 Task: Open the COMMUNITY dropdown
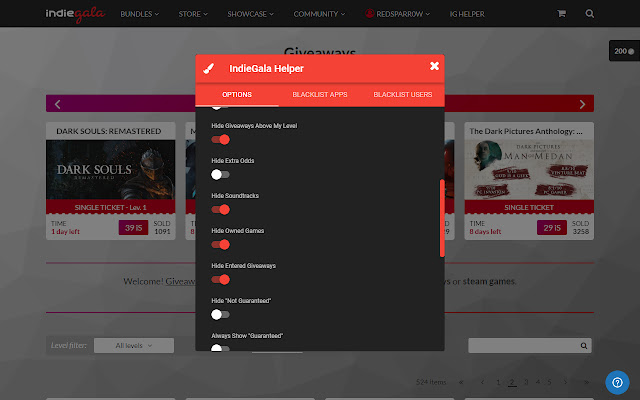[x=319, y=14]
